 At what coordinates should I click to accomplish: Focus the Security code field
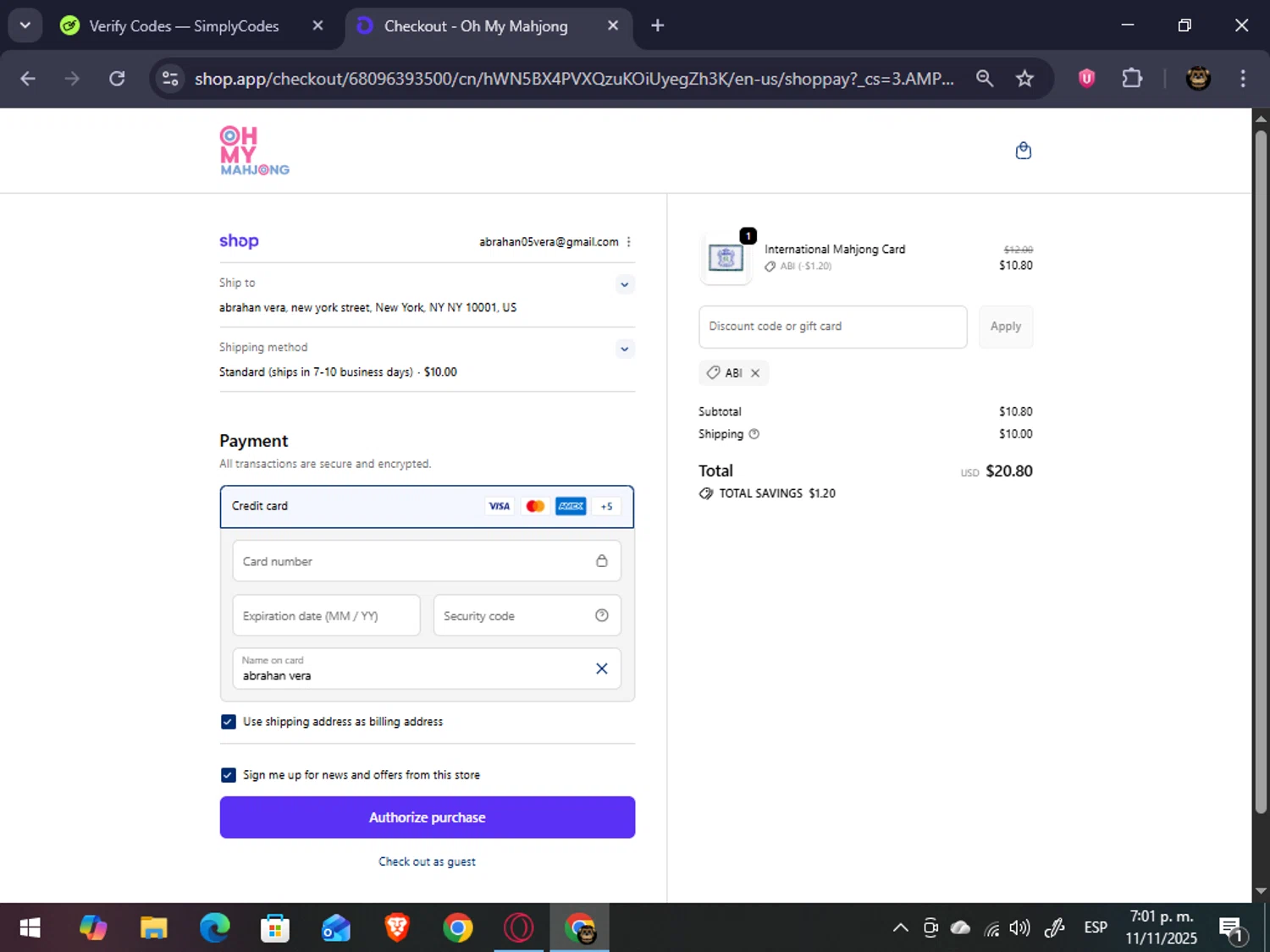point(527,615)
